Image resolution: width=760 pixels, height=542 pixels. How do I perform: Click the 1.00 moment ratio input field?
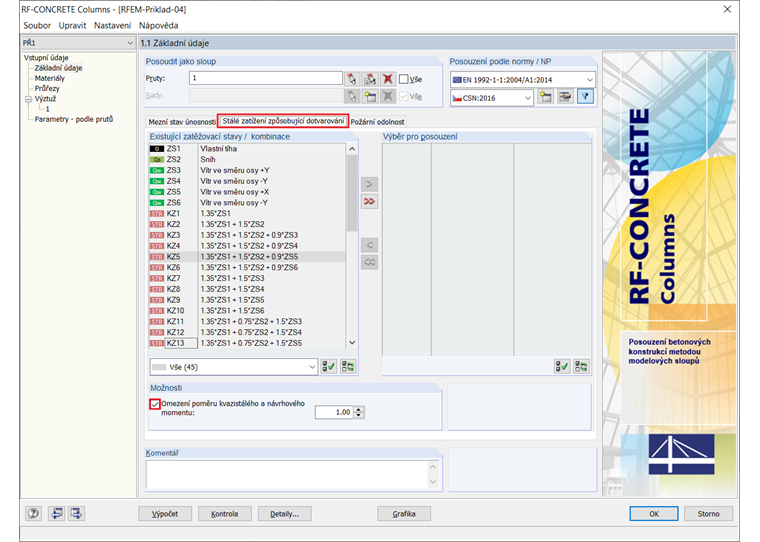(x=334, y=412)
